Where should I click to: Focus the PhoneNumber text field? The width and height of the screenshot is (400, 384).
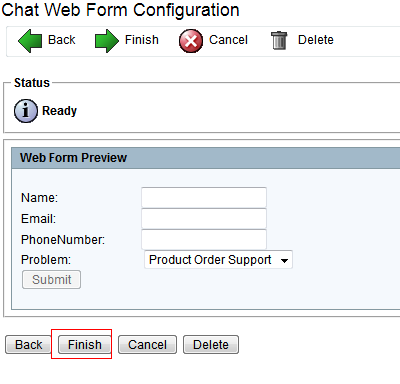(x=204, y=239)
